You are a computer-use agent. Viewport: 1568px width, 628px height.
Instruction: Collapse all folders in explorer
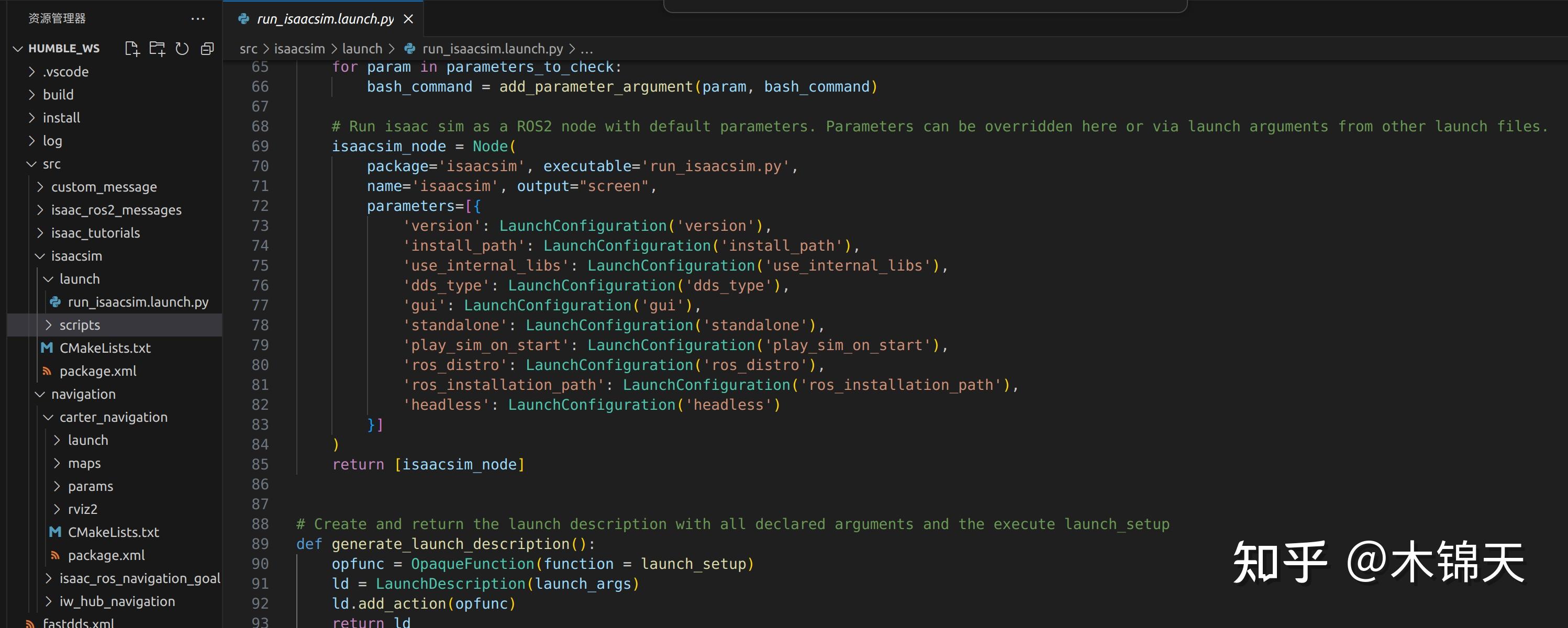(x=207, y=49)
